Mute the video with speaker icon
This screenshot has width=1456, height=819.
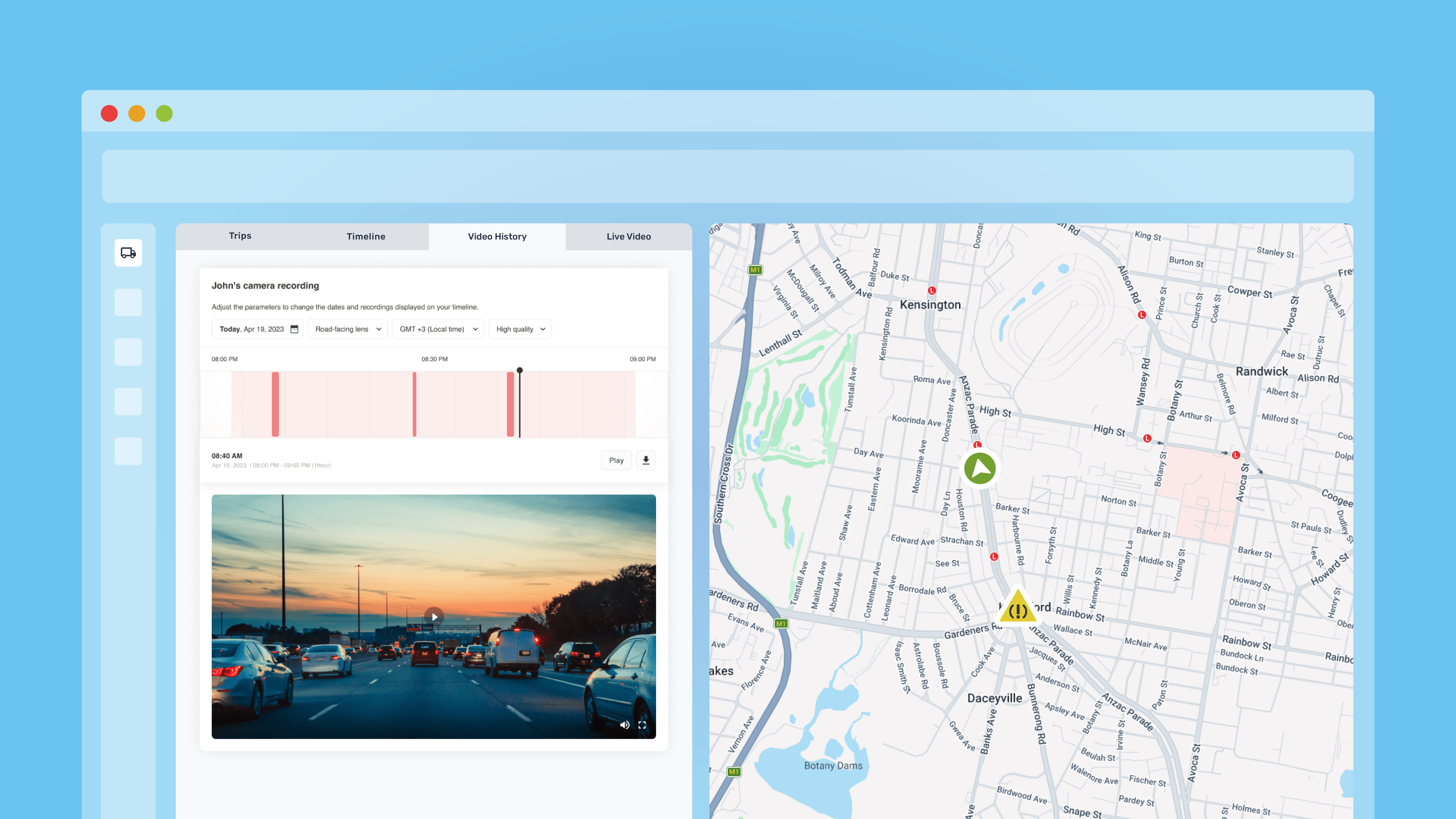pyautogui.click(x=625, y=725)
